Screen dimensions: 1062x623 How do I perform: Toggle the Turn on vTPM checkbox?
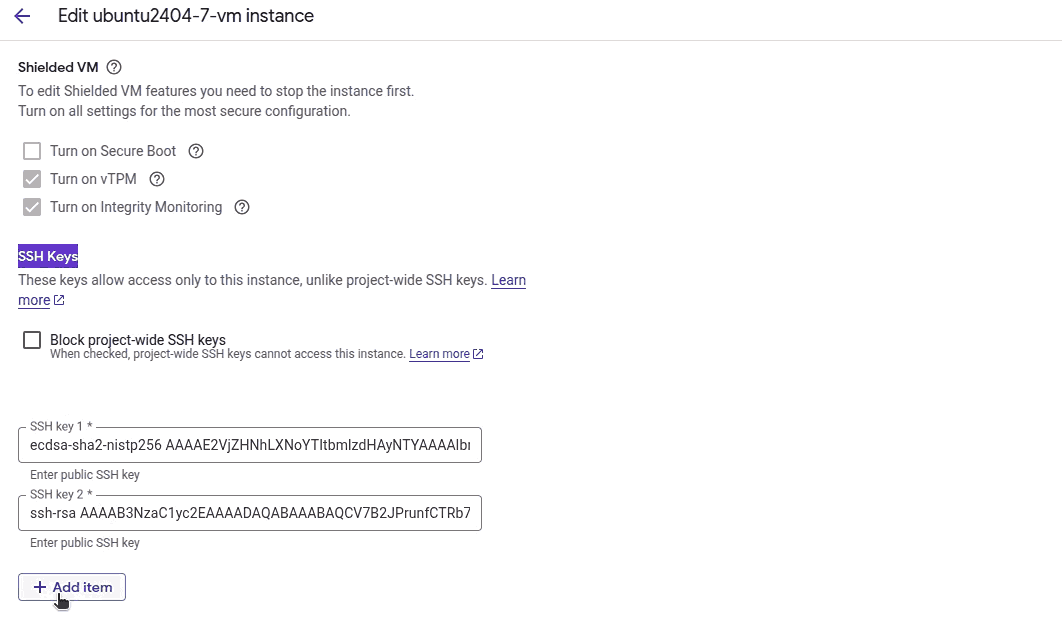(x=32, y=179)
